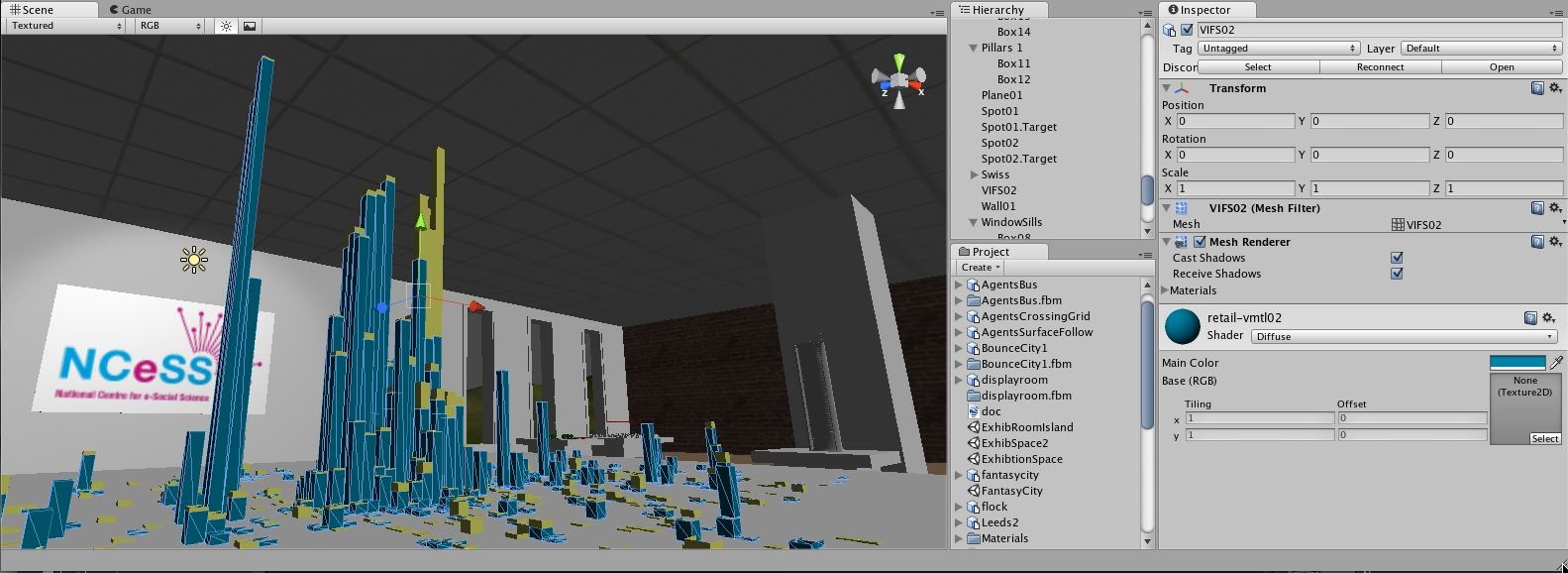Collapse the Mesh Filter component
The image size is (1568, 573).
(x=1167, y=208)
